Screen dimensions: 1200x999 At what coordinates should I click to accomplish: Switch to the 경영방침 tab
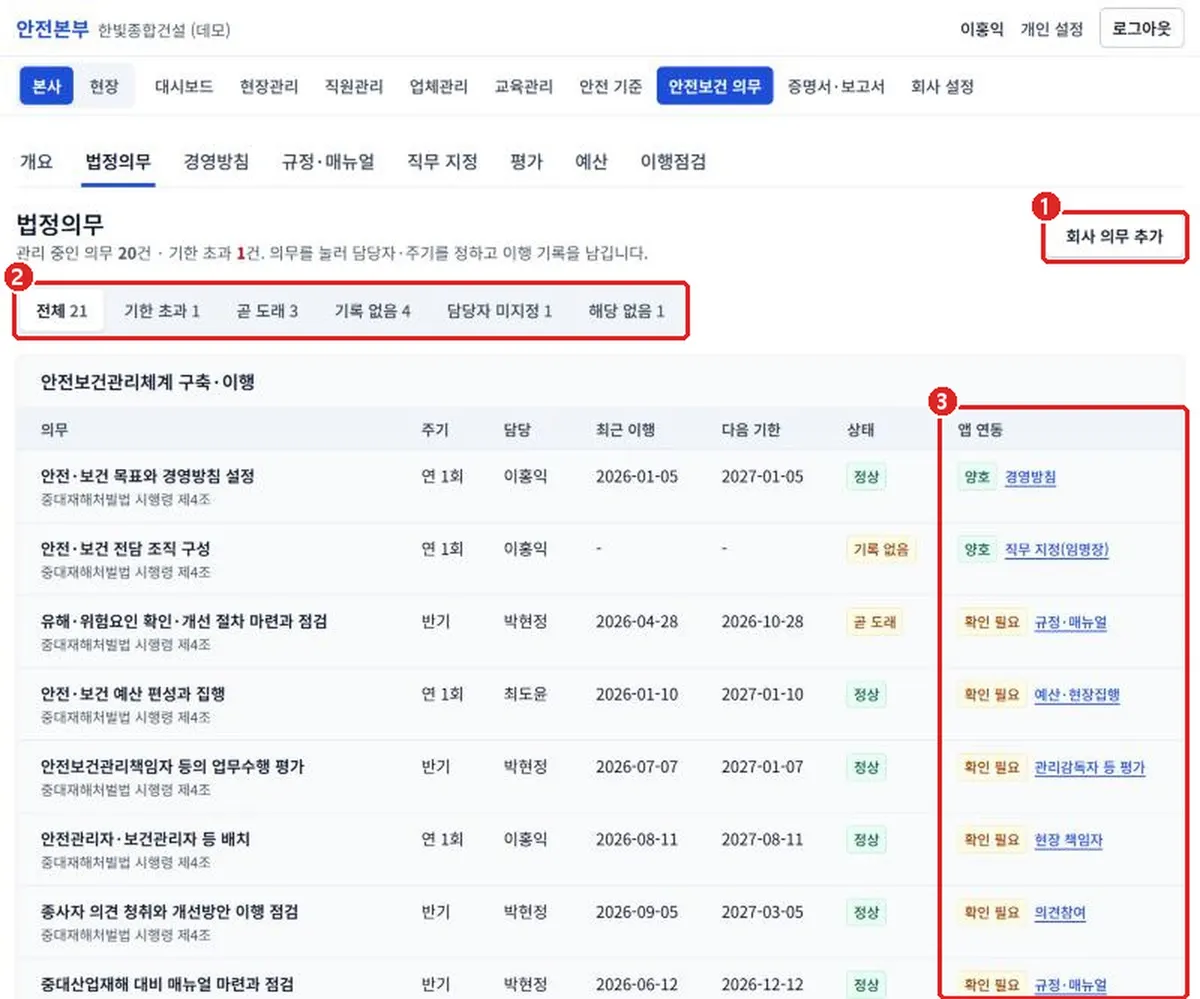click(217, 161)
